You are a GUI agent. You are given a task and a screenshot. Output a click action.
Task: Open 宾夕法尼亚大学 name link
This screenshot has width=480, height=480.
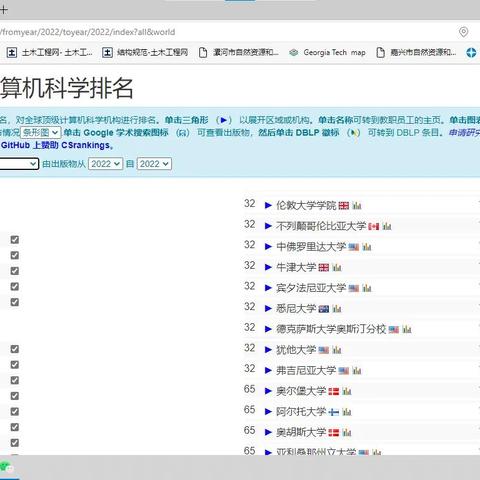(x=311, y=288)
